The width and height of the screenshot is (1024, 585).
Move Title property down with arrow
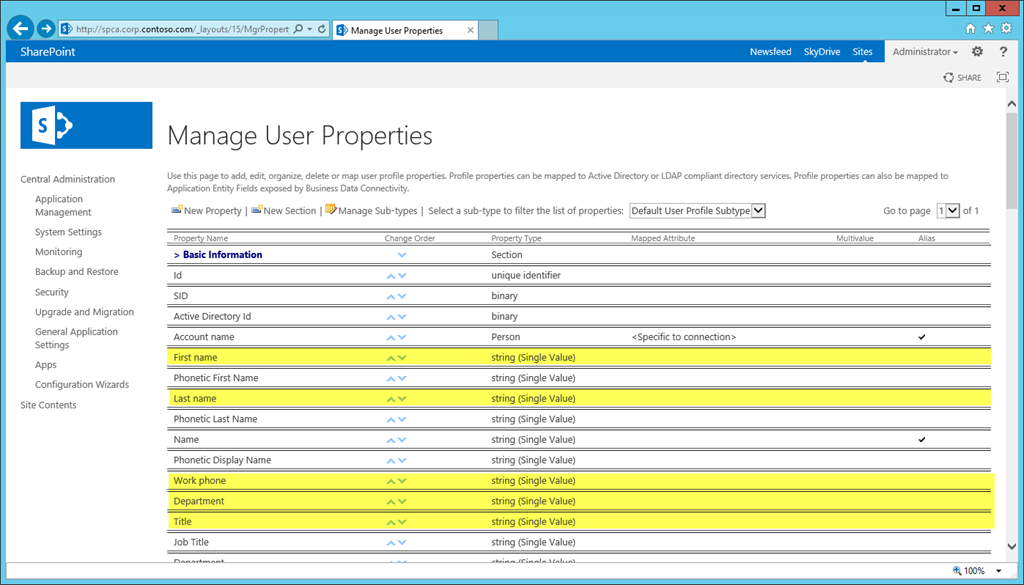click(x=402, y=522)
